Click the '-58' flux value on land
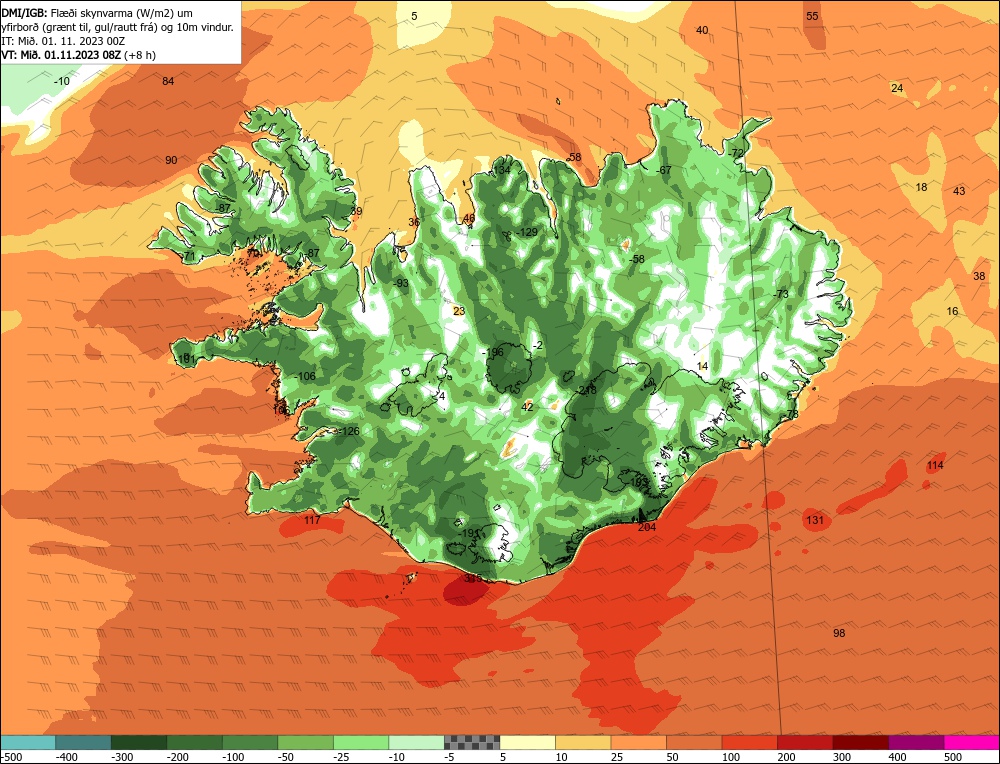Image resolution: width=1000 pixels, height=764 pixels. tap(636, 260)
